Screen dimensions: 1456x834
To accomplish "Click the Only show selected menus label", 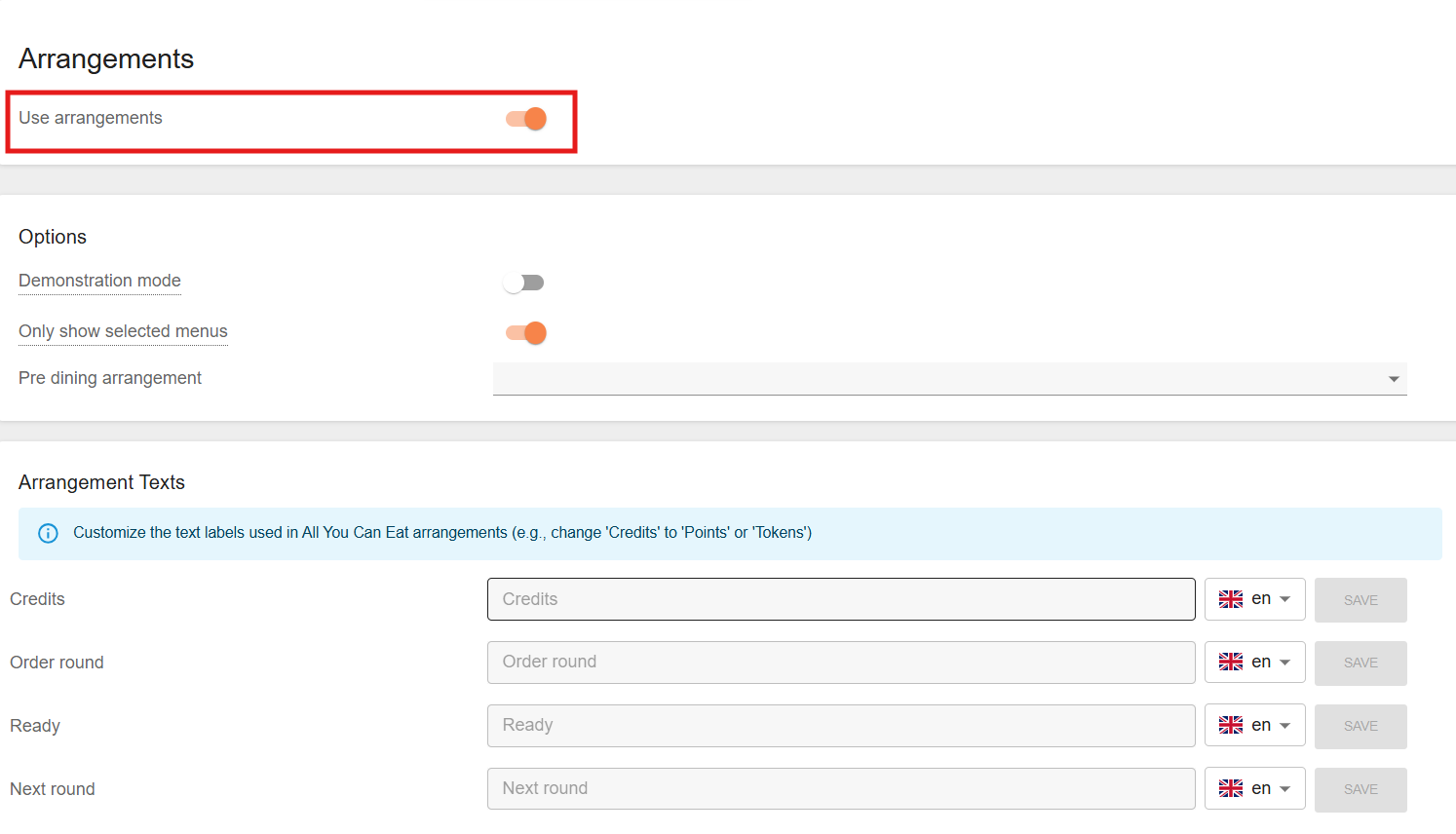I will 123,331.
